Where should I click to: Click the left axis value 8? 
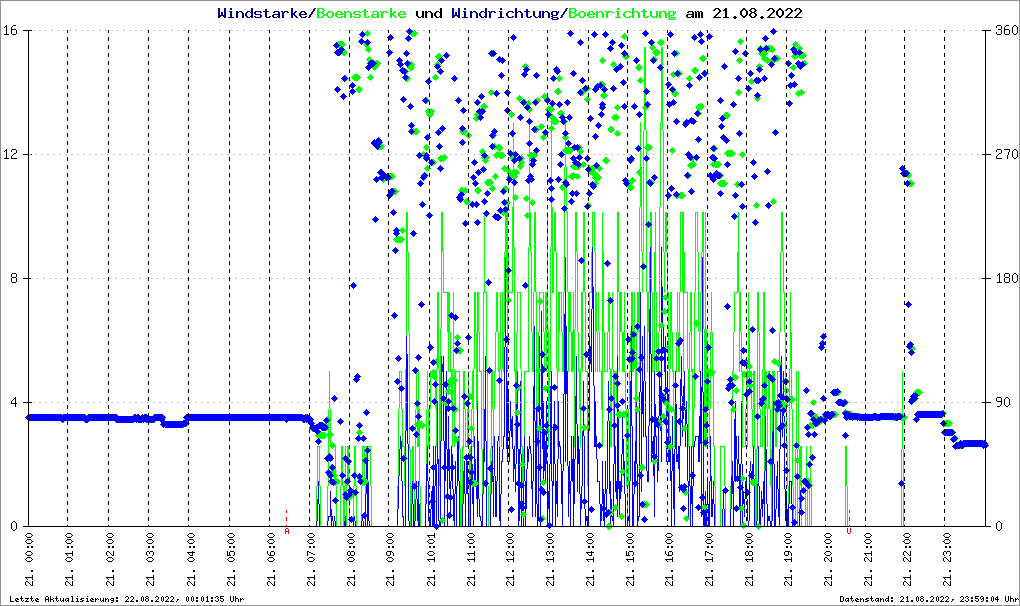pos(12,278)
